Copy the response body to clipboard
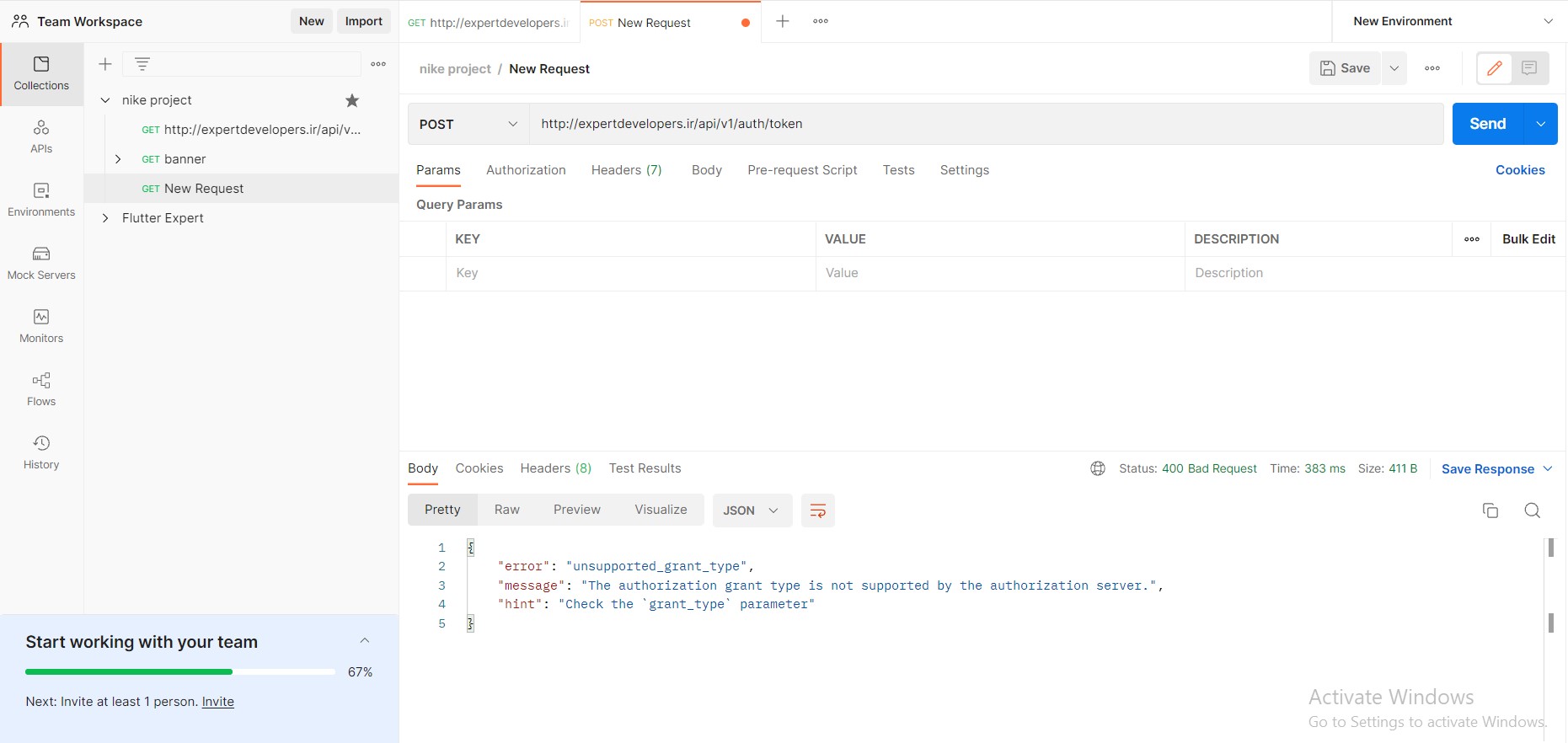 point(1490,510)
